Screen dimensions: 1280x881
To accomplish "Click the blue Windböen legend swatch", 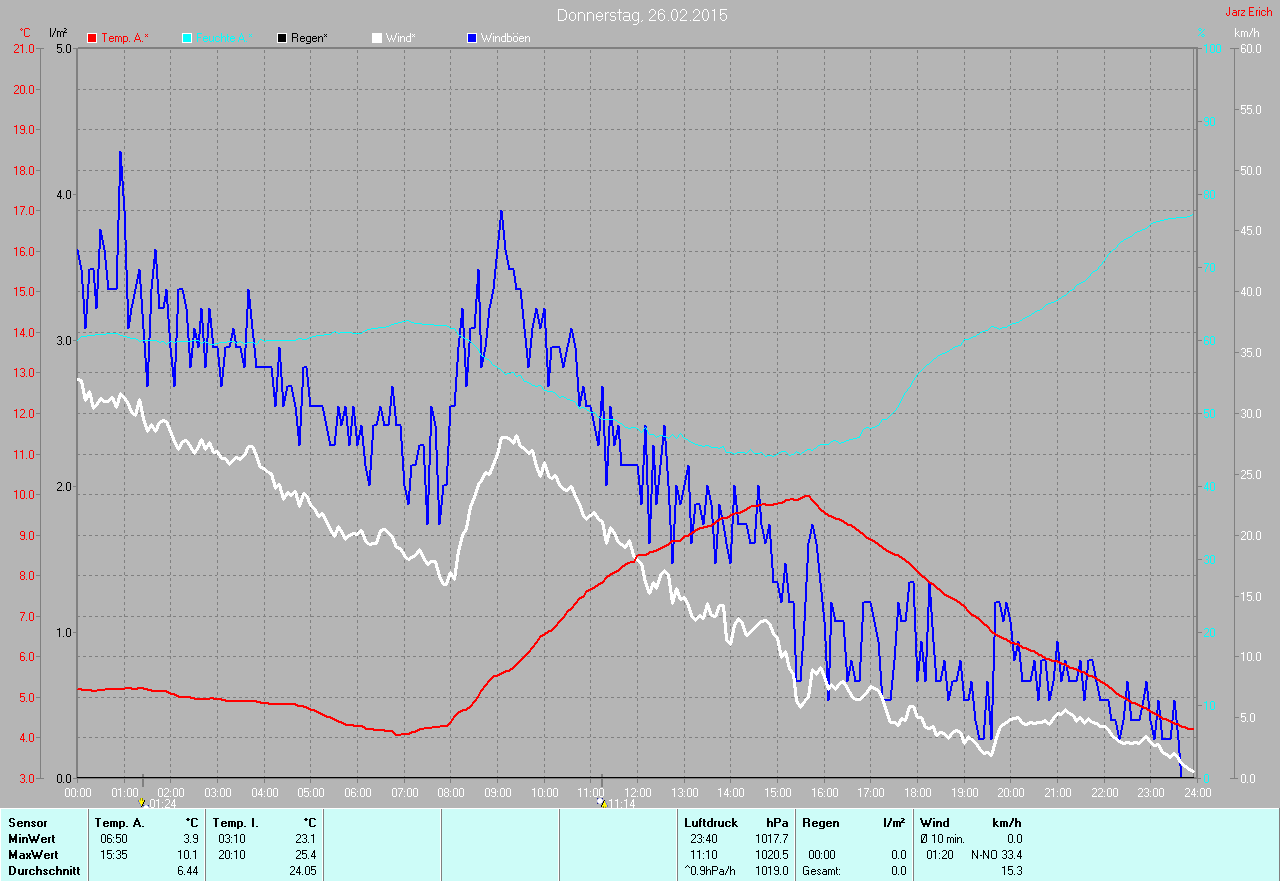I will click(x=472, y=38).
